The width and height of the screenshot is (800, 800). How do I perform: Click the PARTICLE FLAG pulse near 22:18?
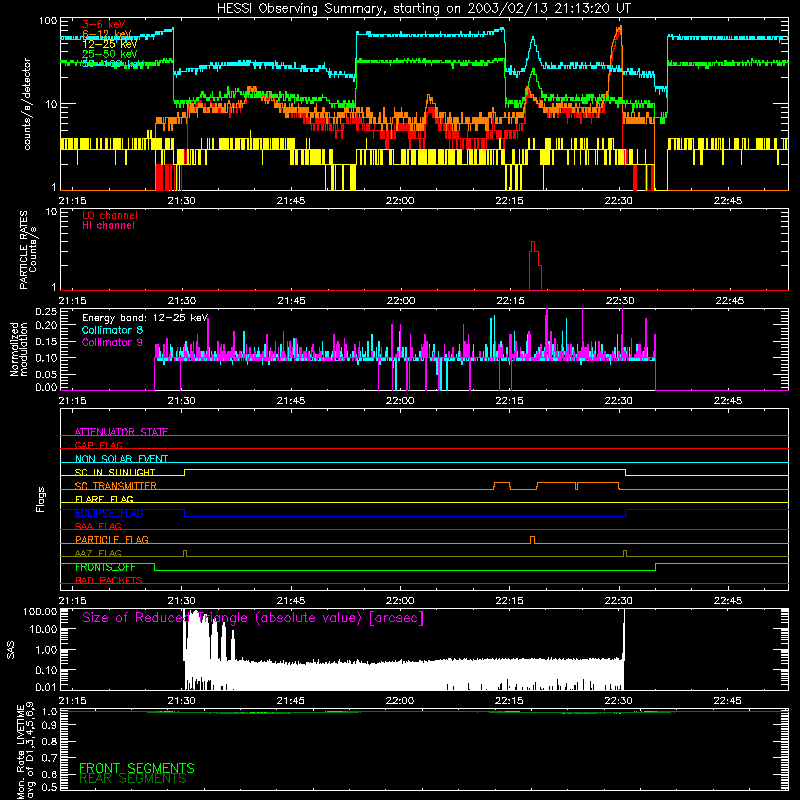[x=533, y=540]
